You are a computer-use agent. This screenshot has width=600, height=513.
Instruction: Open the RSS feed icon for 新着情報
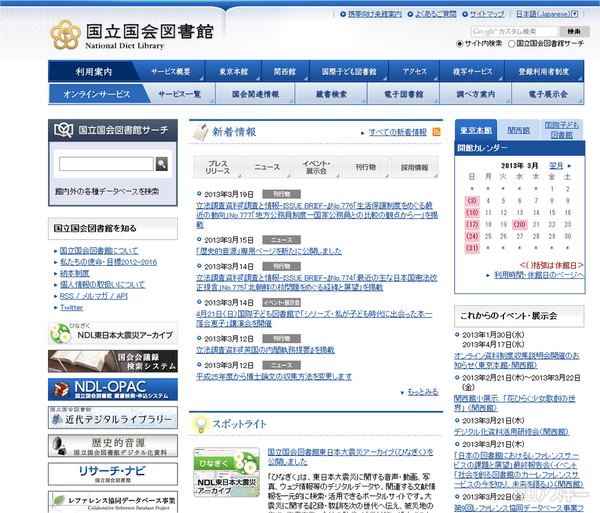pyautogui.click(x=436, y=132)
